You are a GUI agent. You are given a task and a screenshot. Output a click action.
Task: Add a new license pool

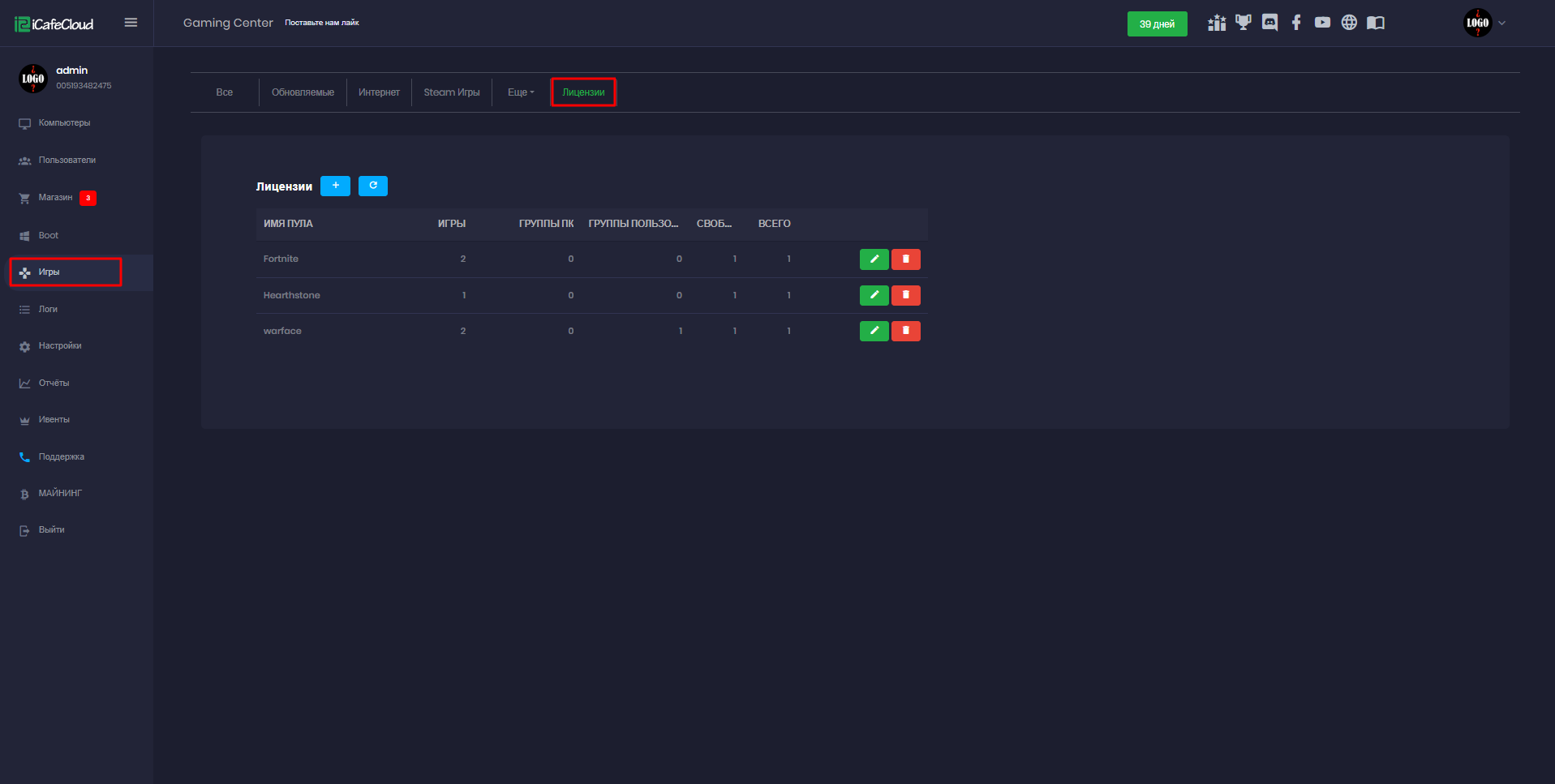[335, 186]
